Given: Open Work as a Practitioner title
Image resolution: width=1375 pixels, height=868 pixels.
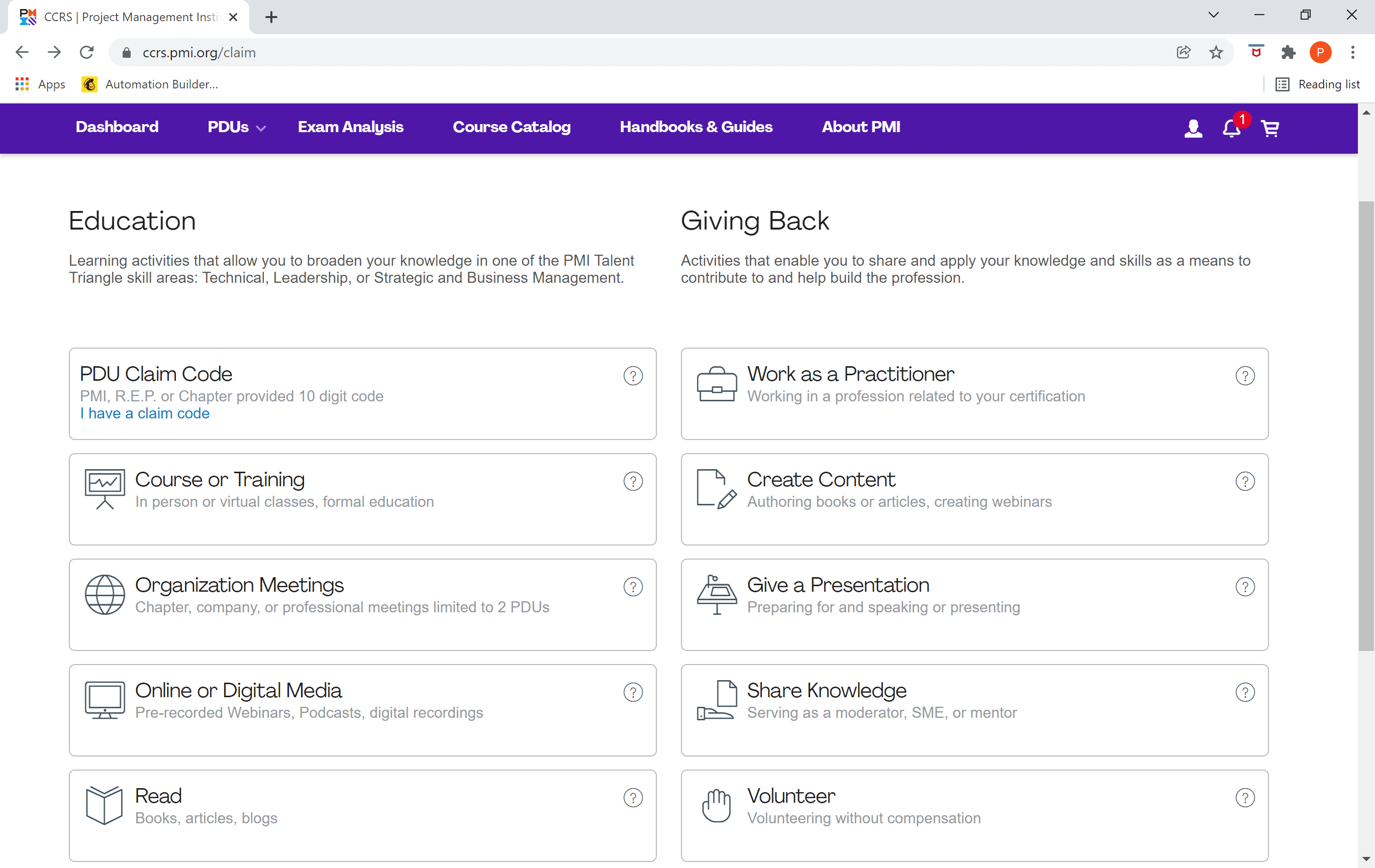Looking at the screenshot, I should click(850, 374).
